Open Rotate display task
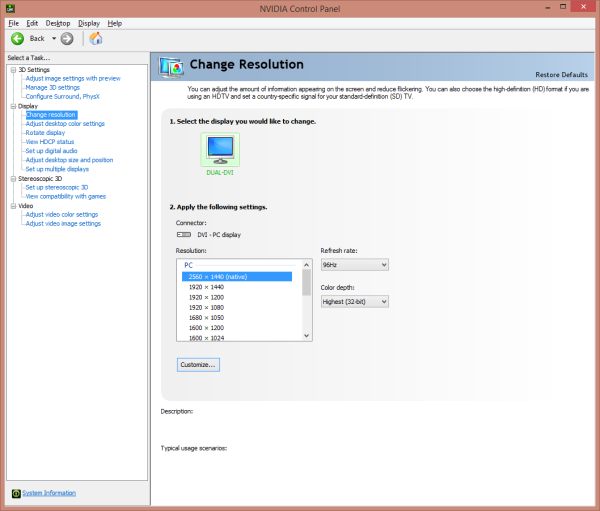The image size is (600, 511). coord(45,133)
